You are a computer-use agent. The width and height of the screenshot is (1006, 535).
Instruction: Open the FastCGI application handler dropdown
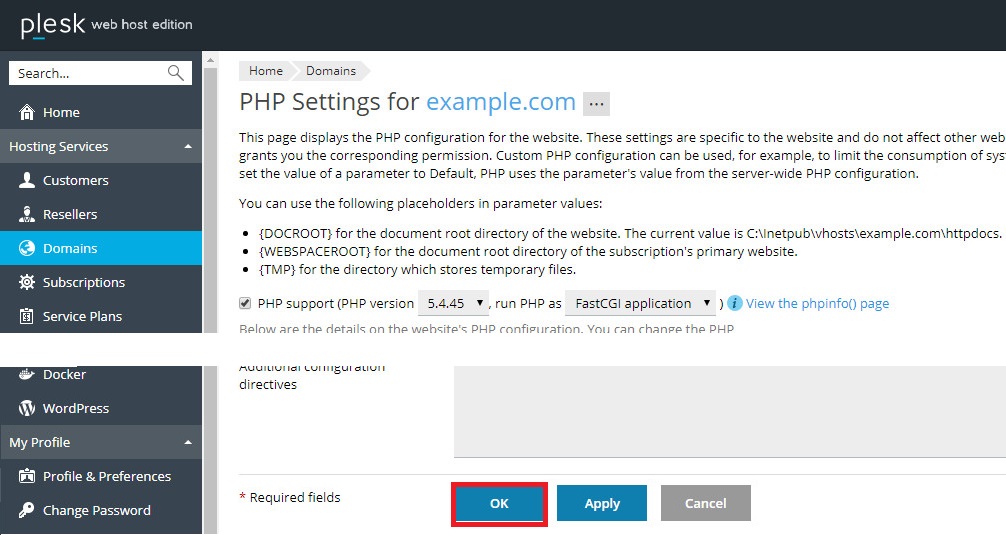tap(640, 303)
